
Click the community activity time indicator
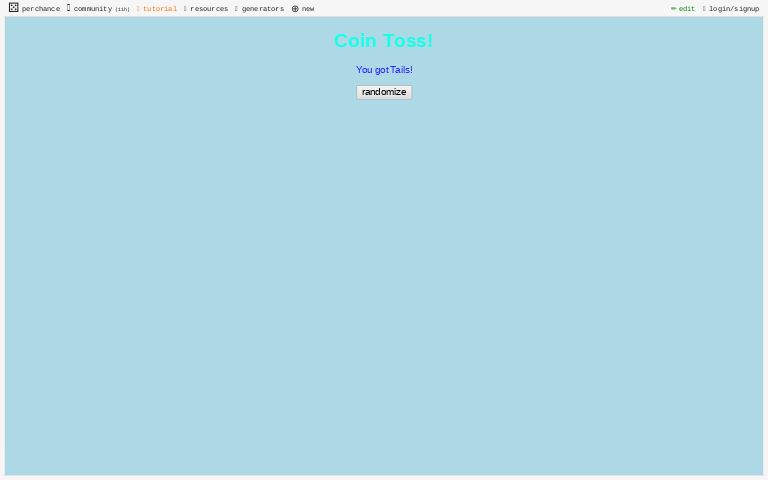pyautogui.click(x=122, y=9)
